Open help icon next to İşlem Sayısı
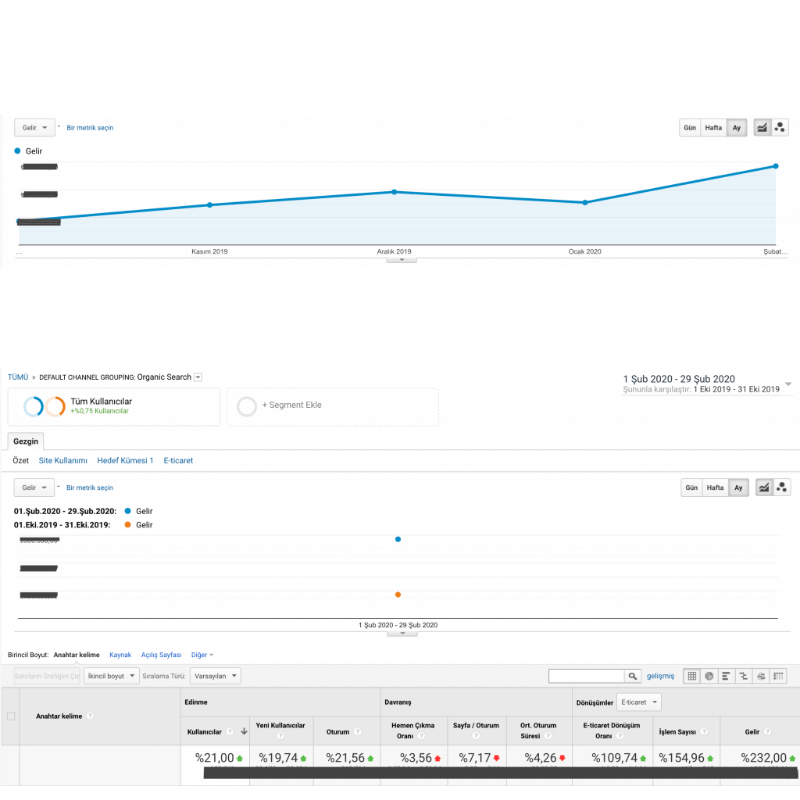The image size is (800, 800). click(x=704, y=731)
